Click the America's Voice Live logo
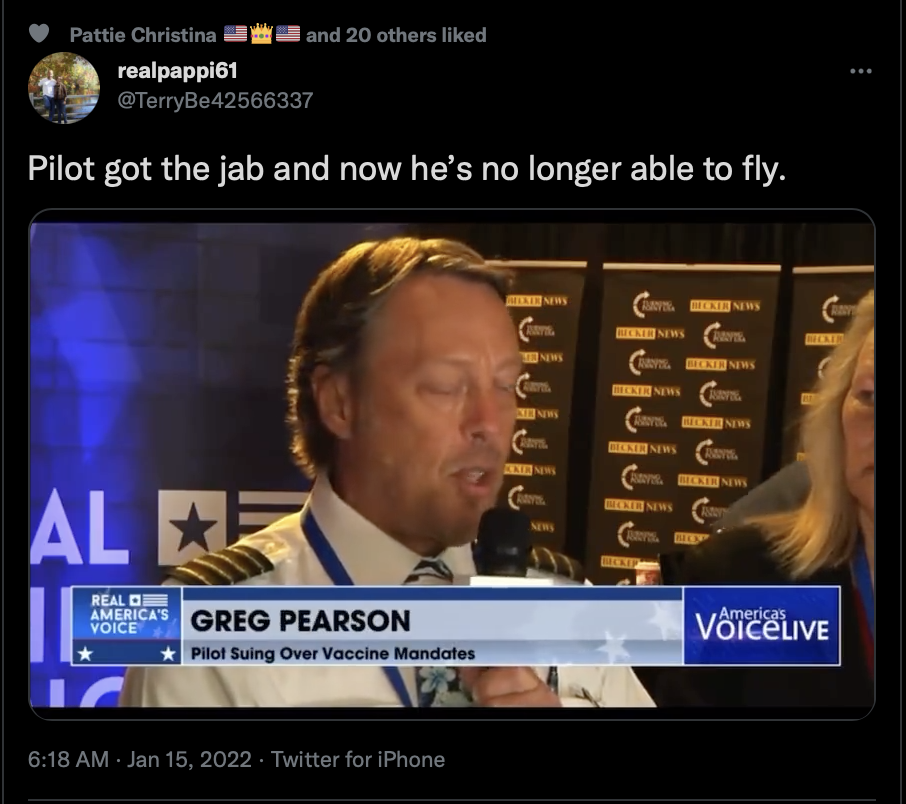906x804 pixels. click(x=762, y=625)
